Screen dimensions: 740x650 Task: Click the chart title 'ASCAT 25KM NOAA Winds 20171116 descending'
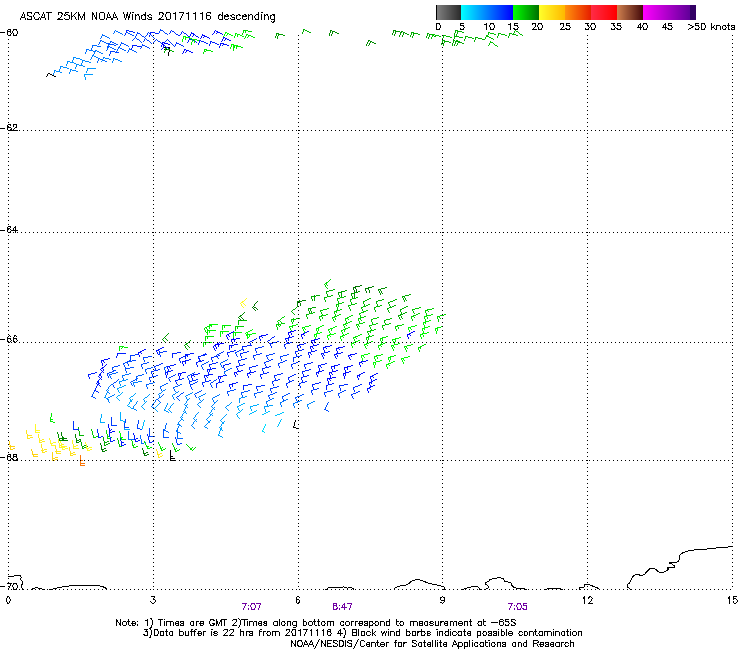(x=147, y=17)
